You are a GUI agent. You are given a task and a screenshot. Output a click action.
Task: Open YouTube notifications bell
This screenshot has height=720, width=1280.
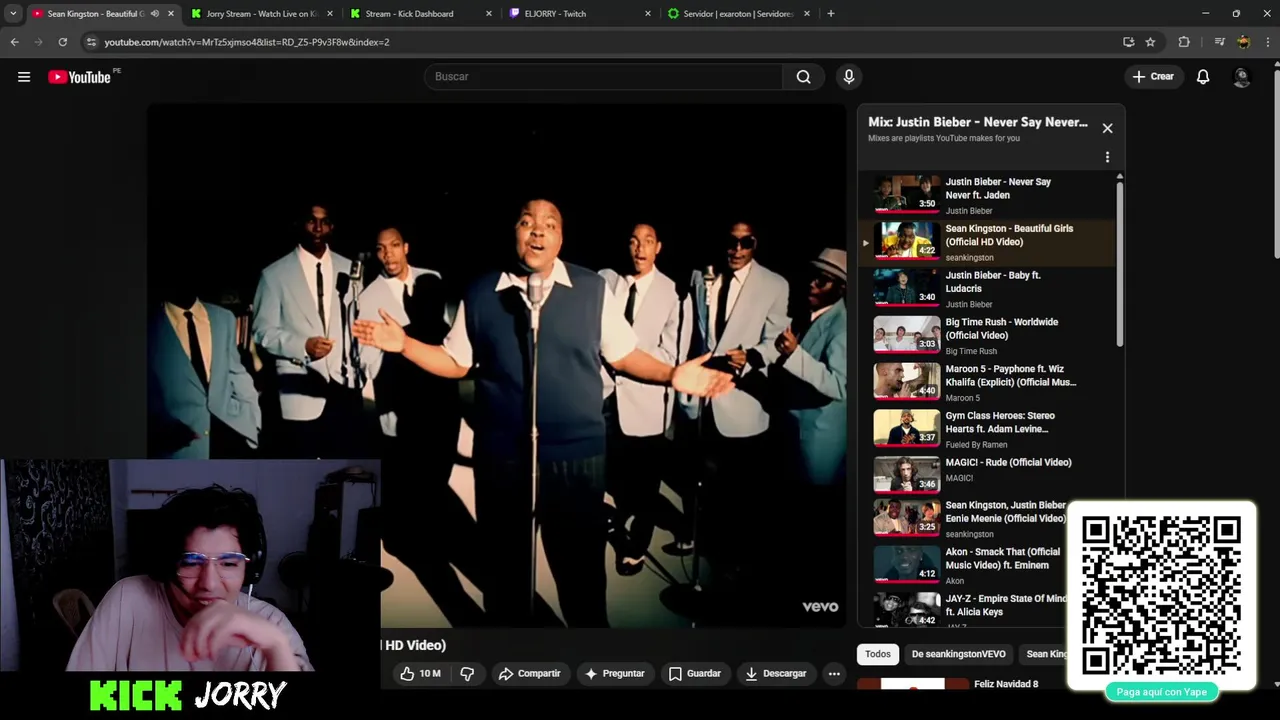1203,77
